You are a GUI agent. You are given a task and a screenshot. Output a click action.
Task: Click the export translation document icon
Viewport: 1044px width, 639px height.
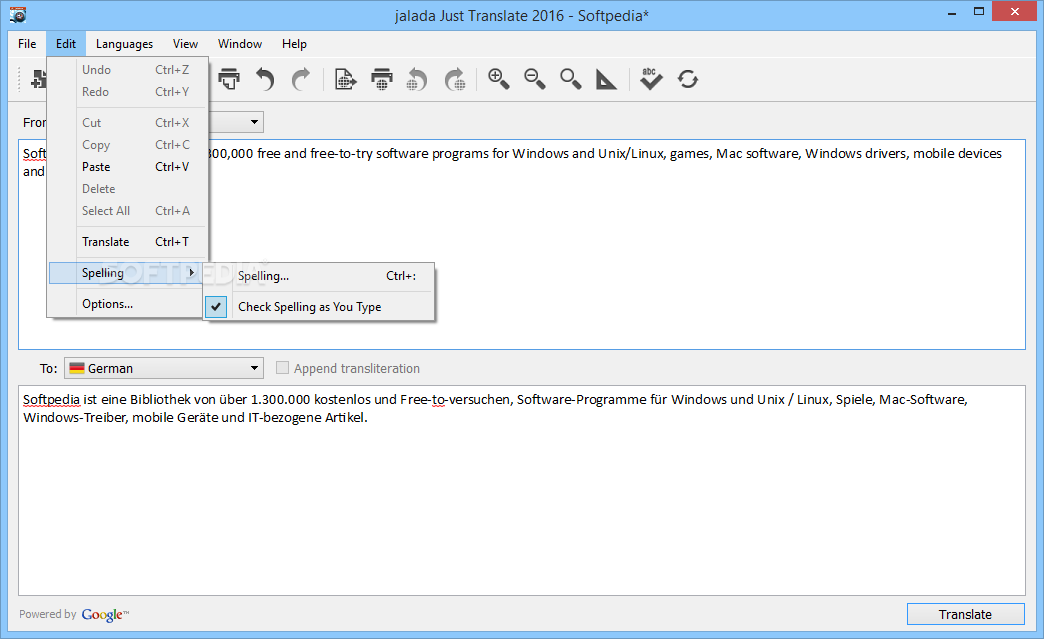pyautogui.click(x=345, y=79)
